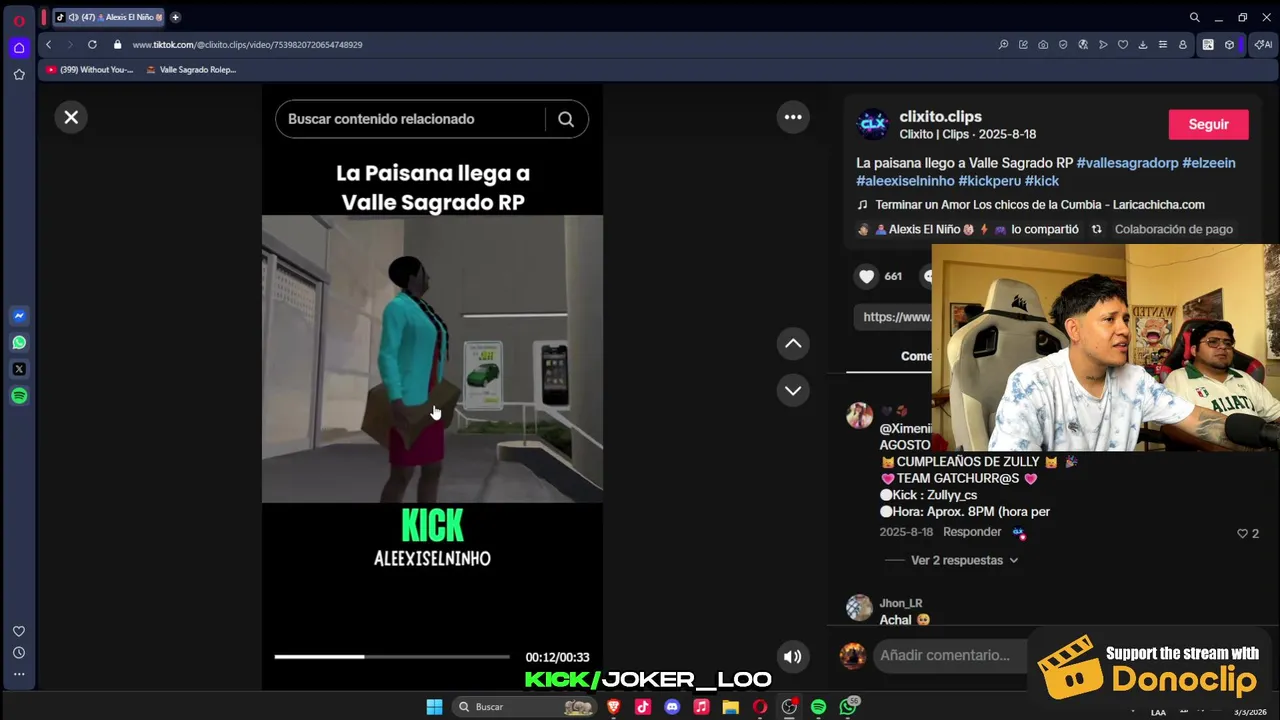Expand Ver 2 respuestas replies
The height and width of the screenshot is (720, 1280).
[x=964, y=560]
